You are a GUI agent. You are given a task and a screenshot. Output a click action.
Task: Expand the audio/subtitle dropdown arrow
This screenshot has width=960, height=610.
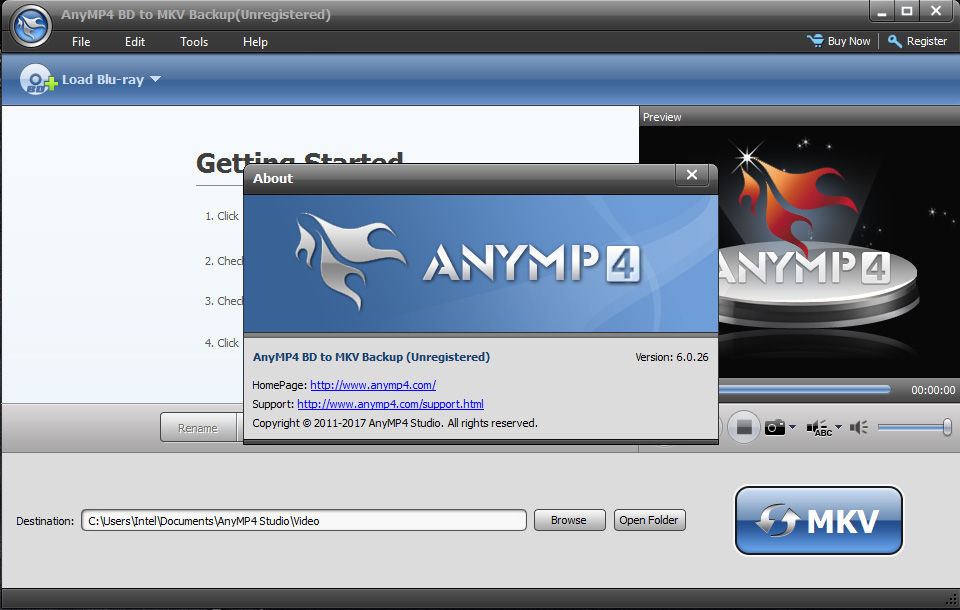(838, 428)
